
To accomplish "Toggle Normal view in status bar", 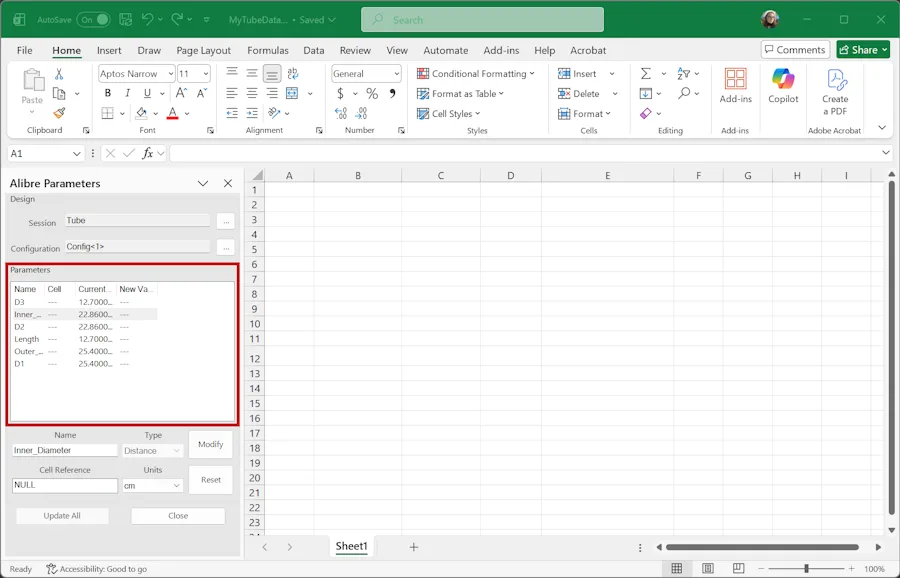I will (677, 568).
